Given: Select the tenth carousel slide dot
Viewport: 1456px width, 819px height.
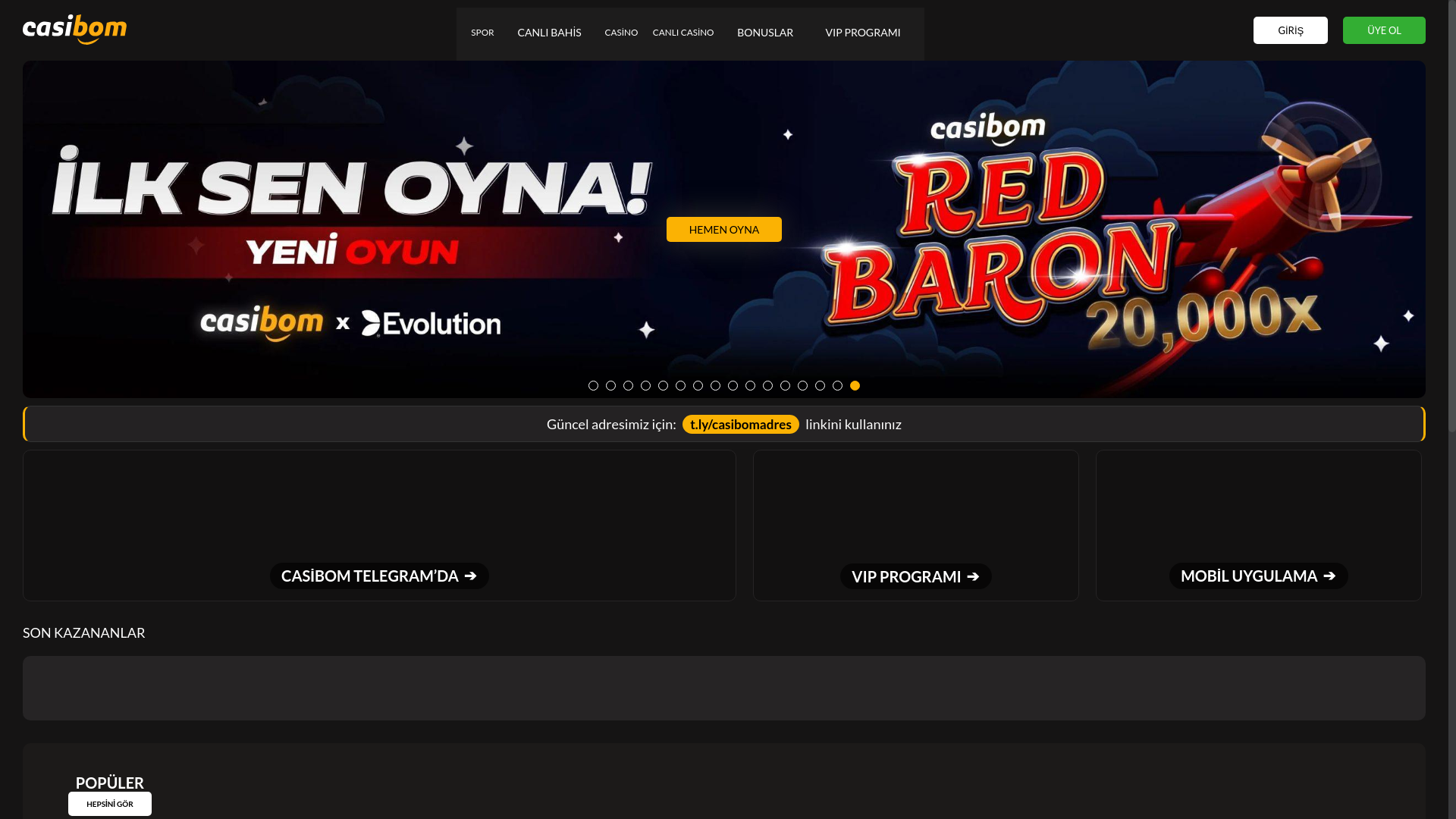Looking at the screenshot, I should tap(750, 385).
